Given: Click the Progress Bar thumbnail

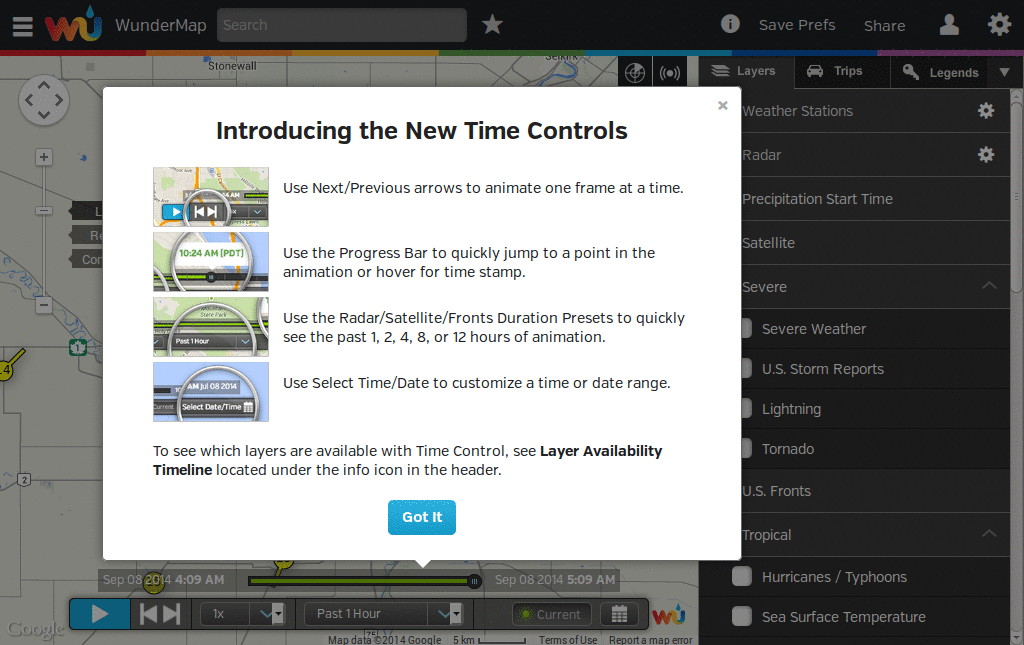Looking at the screenshot, I should [211, 262].
